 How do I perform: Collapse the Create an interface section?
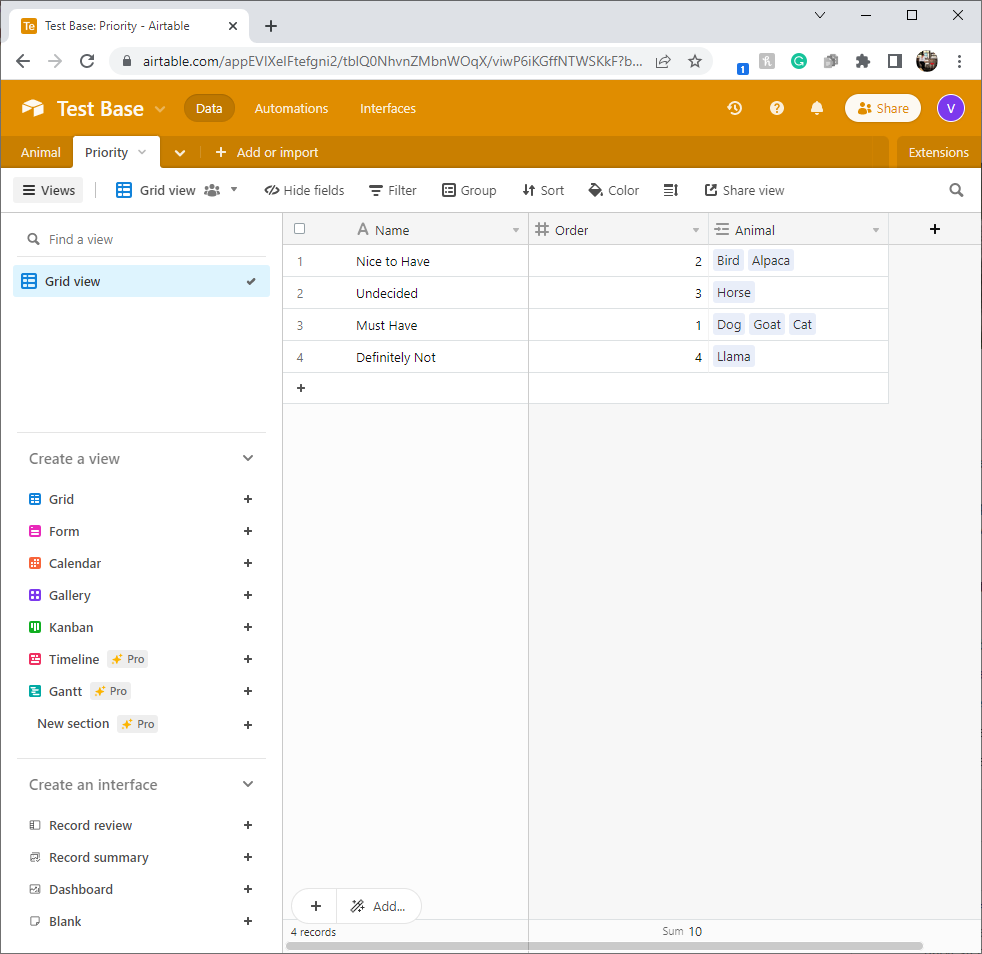tap(248, 784)
